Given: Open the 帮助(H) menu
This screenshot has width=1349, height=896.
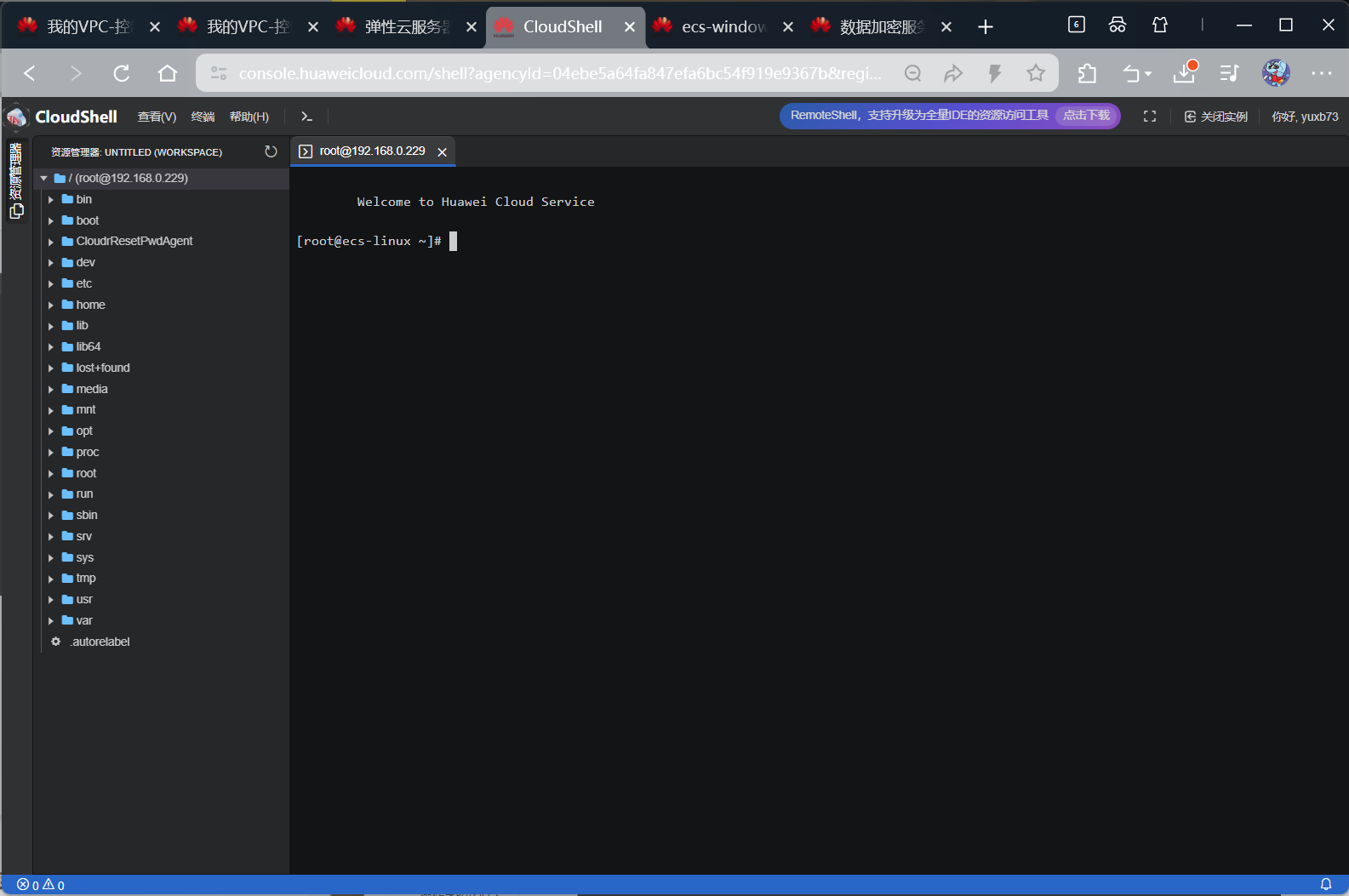Looking at the screenshot, I should coord(249,117).
